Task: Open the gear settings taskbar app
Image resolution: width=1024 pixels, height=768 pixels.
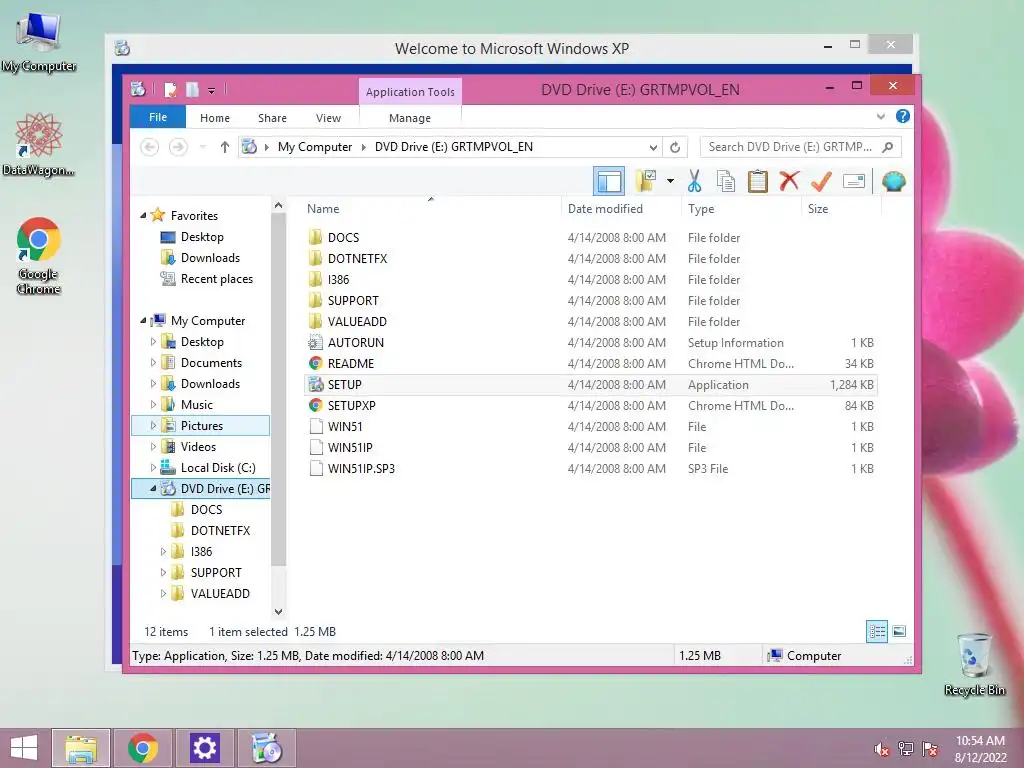Action: 204,748
